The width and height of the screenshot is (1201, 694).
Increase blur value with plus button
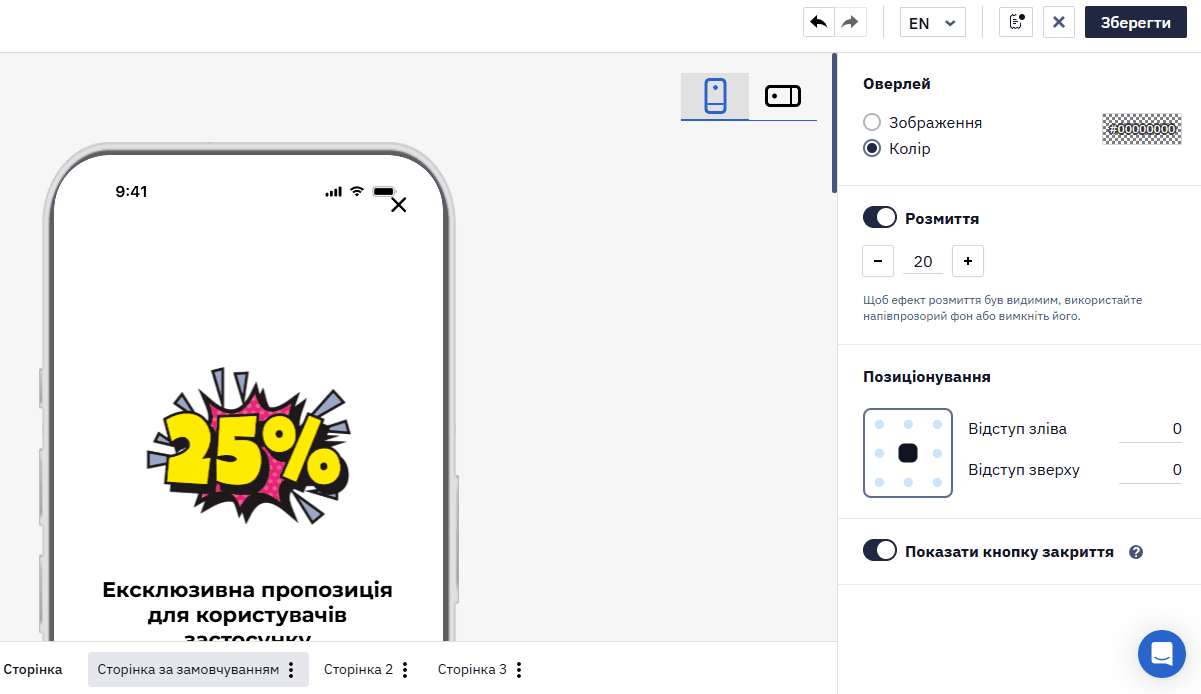[968, 261]
